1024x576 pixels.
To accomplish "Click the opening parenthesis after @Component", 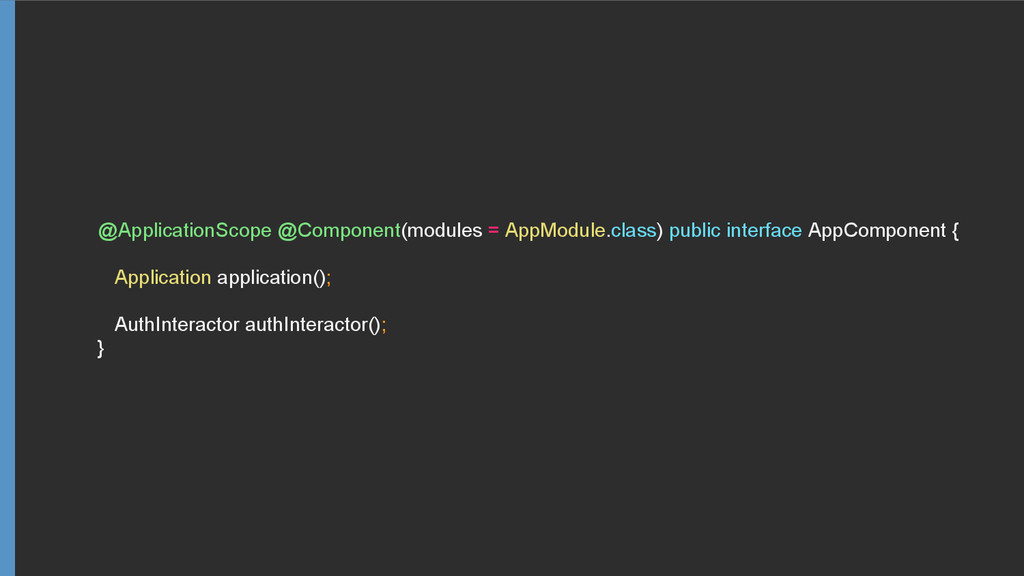I will [x=404, y=232].
